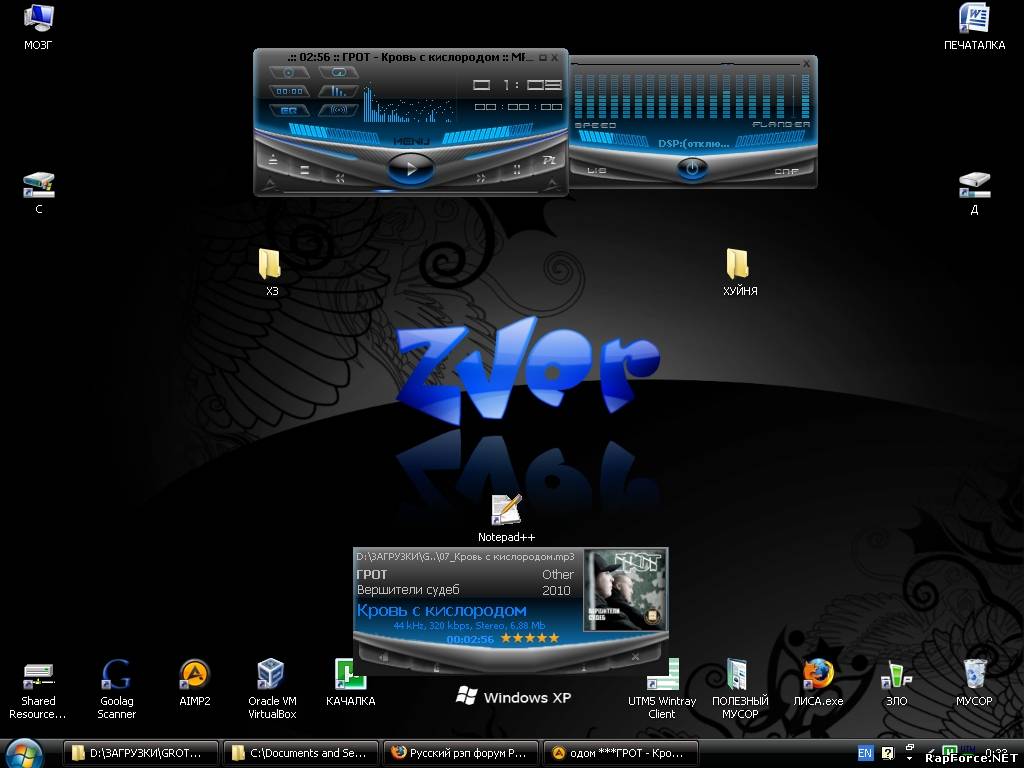Skip to next track in AIMP
Viewport: 1024px width, 768px height.
[x=481, y=178]
